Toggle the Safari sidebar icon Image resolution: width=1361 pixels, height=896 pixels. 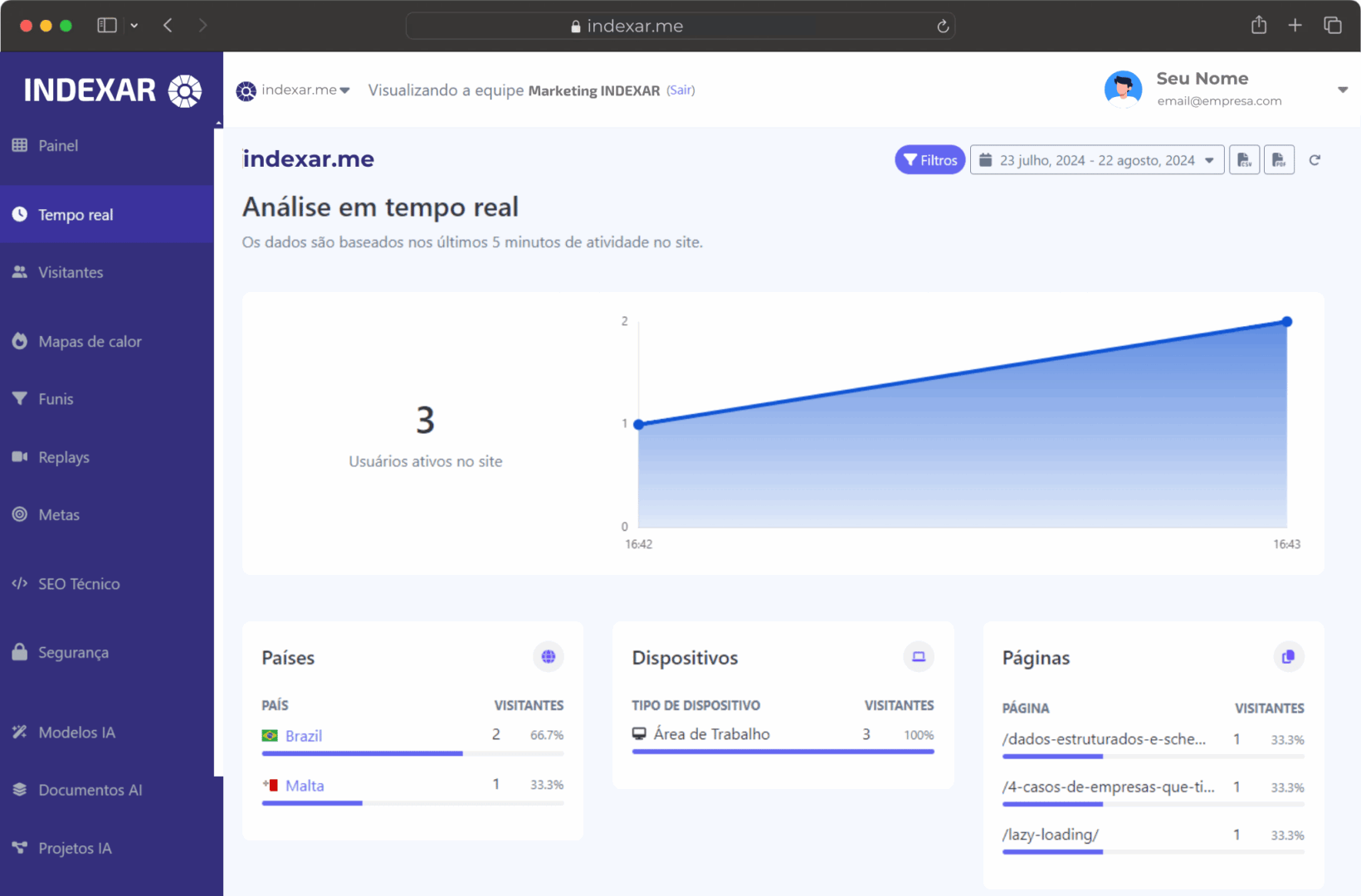click(x=107, y=26)
